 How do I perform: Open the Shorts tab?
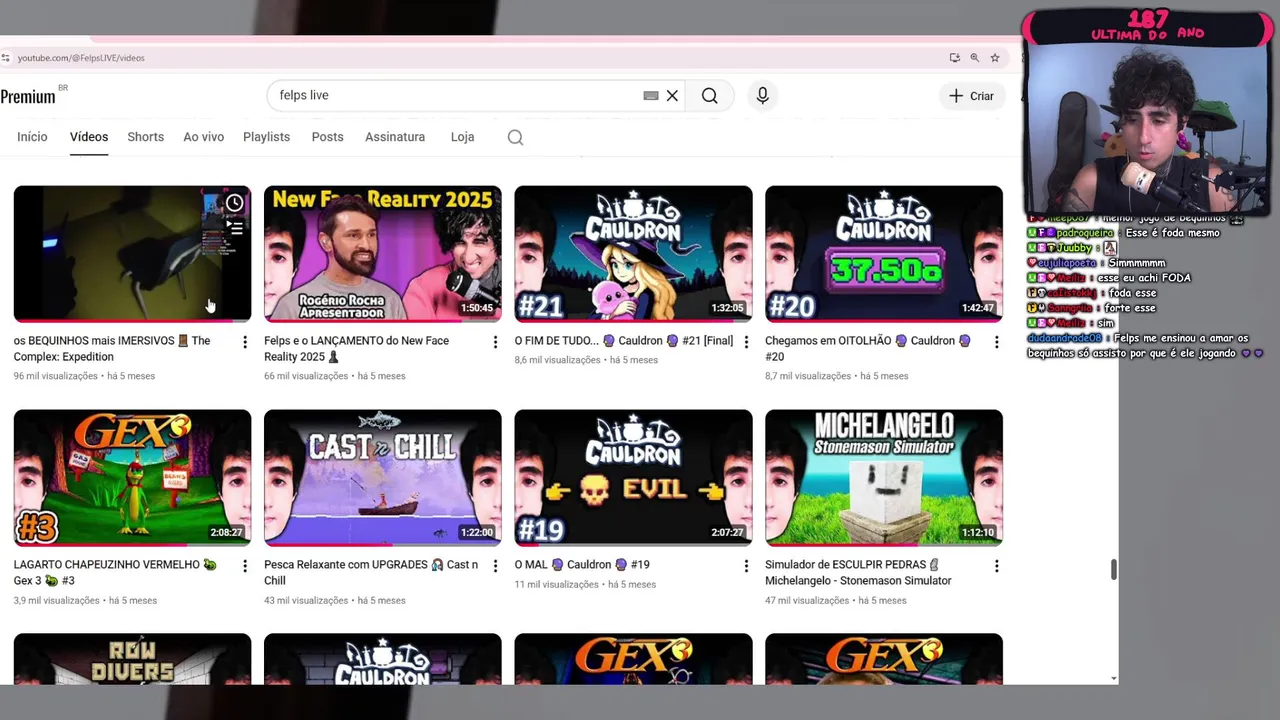145,137
